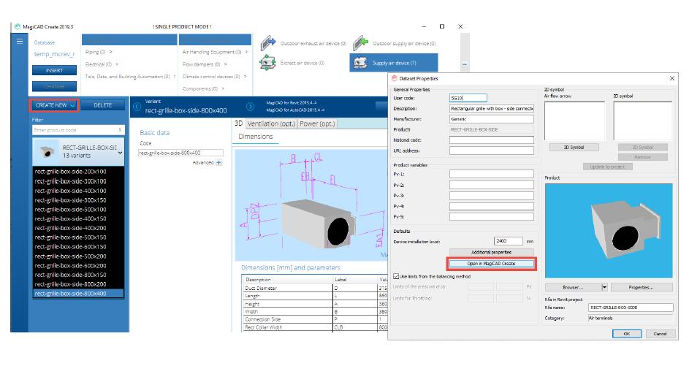Image resolution: width=700 pixels, height=366 pixels.
Task: Click the DELETE button
Action: click(x=103, y=105)
